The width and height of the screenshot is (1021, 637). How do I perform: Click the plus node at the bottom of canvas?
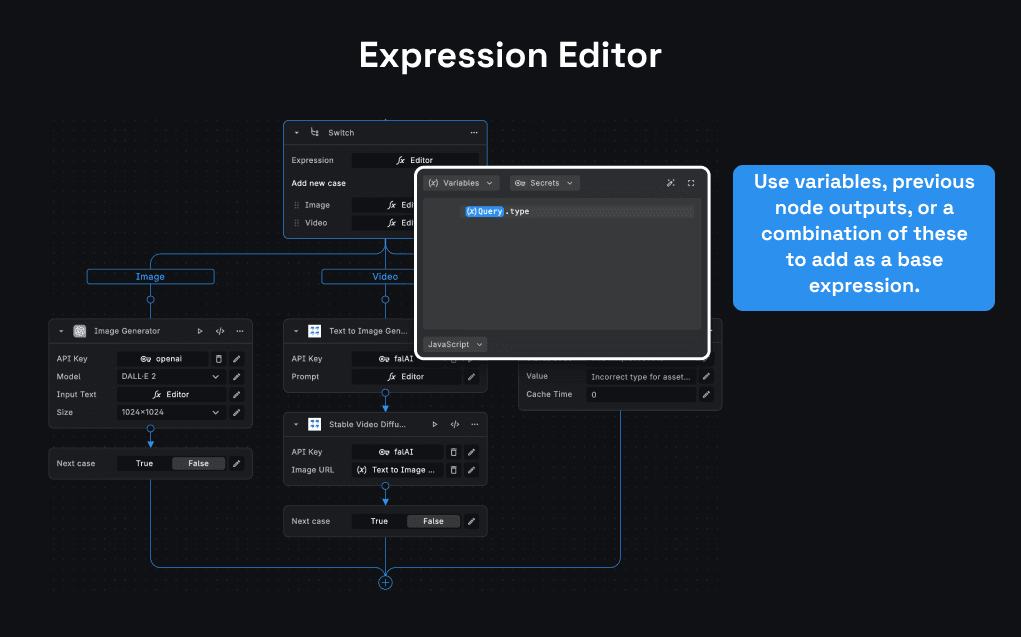[x=385, y=581]
